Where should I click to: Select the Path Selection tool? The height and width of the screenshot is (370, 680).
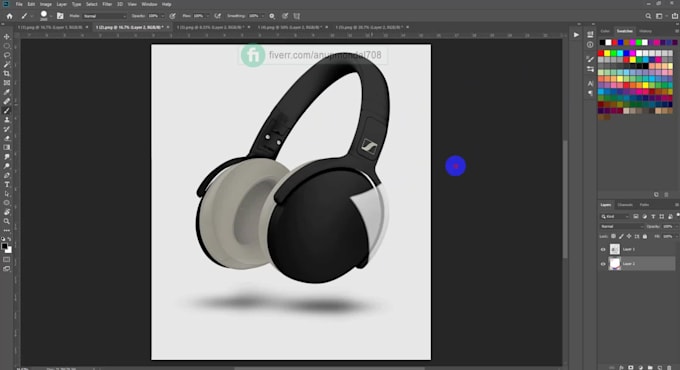pos(7,193)
